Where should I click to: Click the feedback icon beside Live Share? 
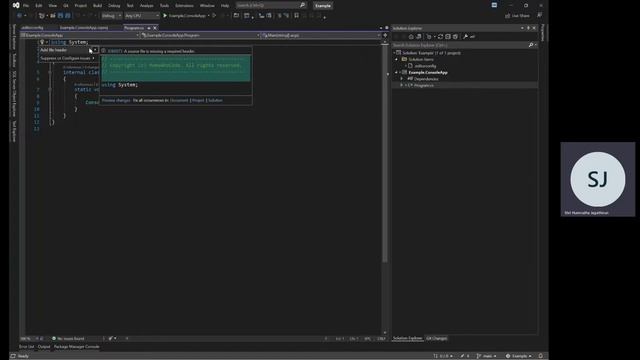point(540,15)
